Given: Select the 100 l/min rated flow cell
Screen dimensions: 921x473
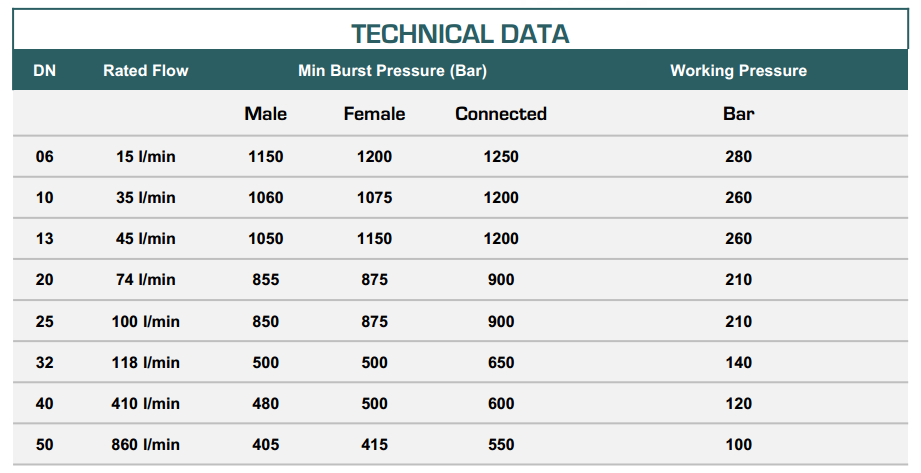Looking at the screenshot, I should (x=145, y=322).
